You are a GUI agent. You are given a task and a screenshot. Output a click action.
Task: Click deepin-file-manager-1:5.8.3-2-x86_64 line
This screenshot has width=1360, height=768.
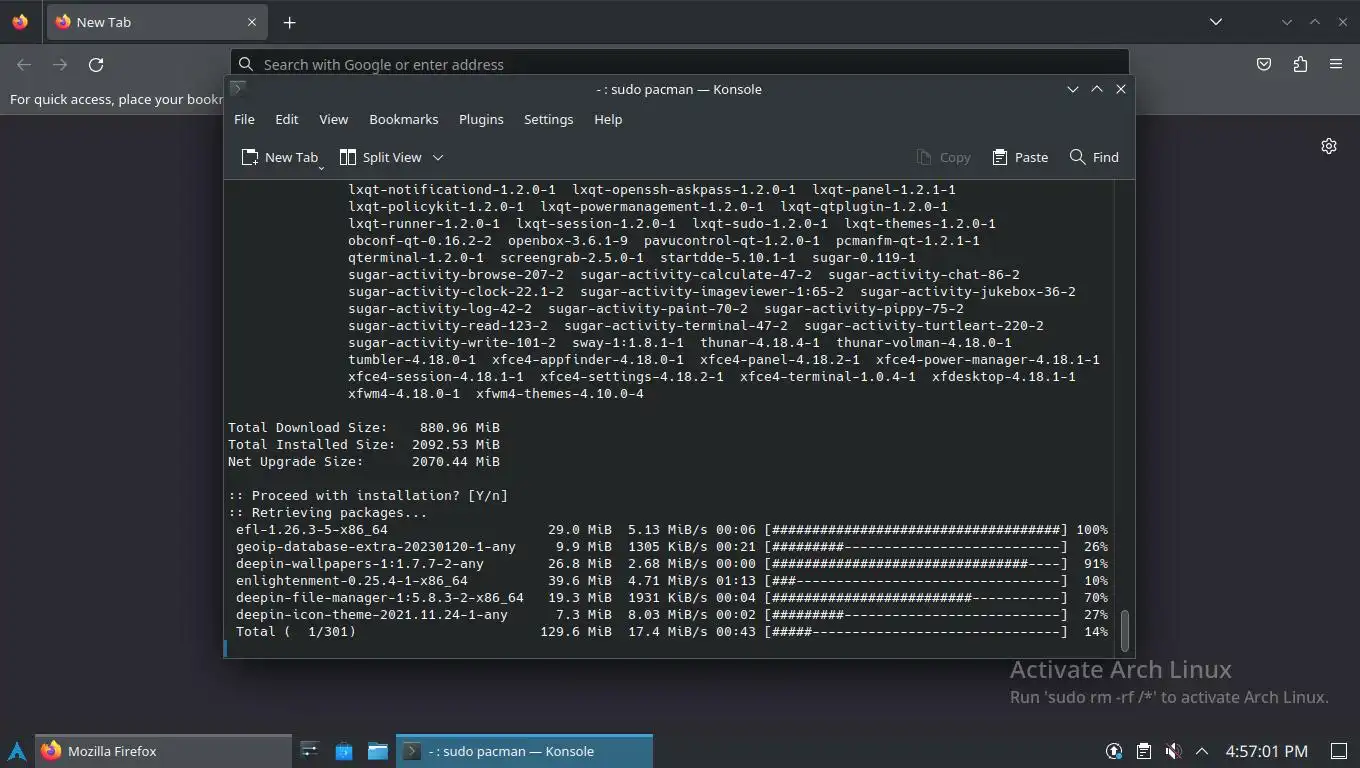coord(672,598)
